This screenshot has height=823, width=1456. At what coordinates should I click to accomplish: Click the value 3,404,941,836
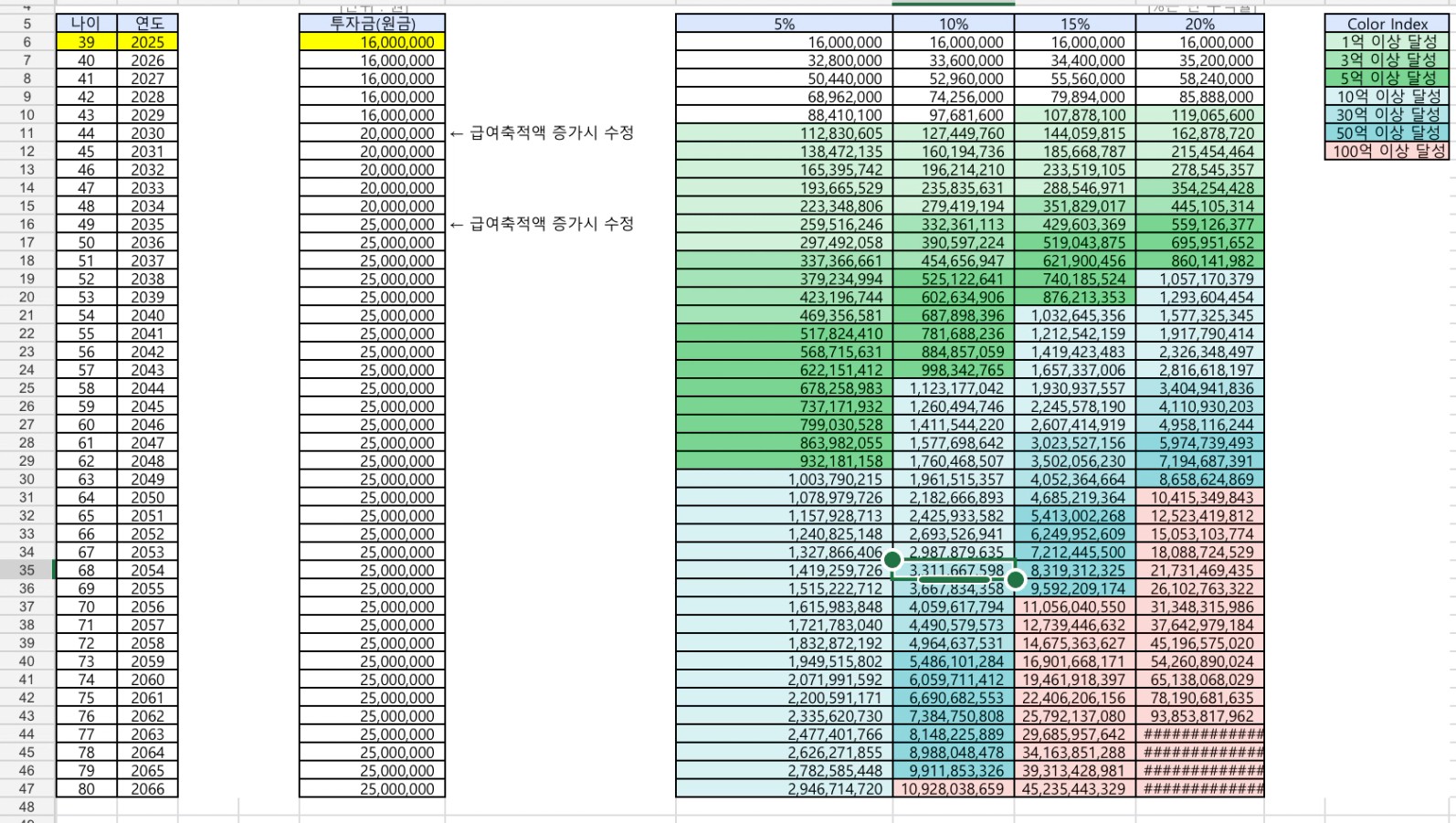[1199, 388]
